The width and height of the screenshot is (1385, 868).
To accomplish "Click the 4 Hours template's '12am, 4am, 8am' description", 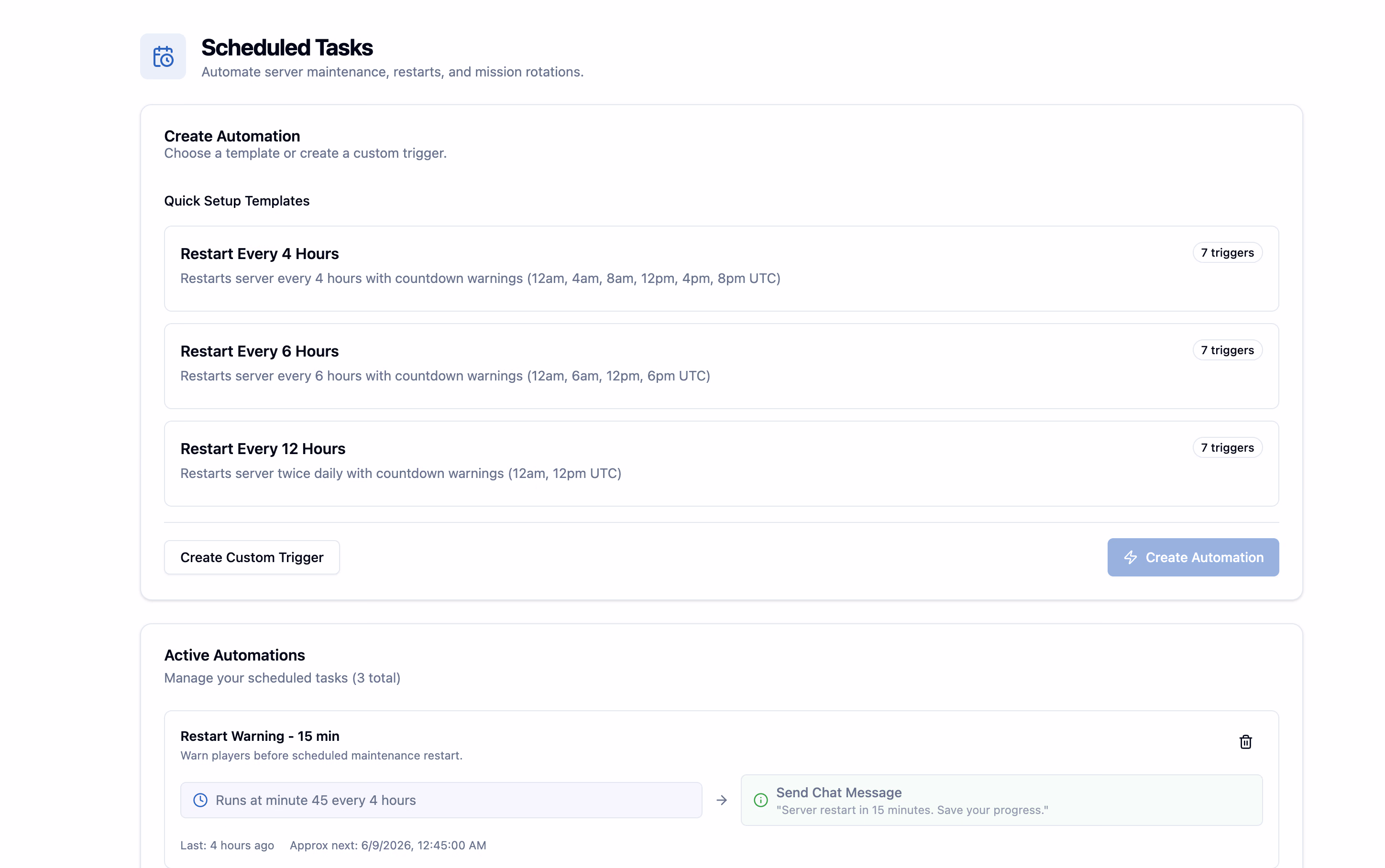I will 480,279.
